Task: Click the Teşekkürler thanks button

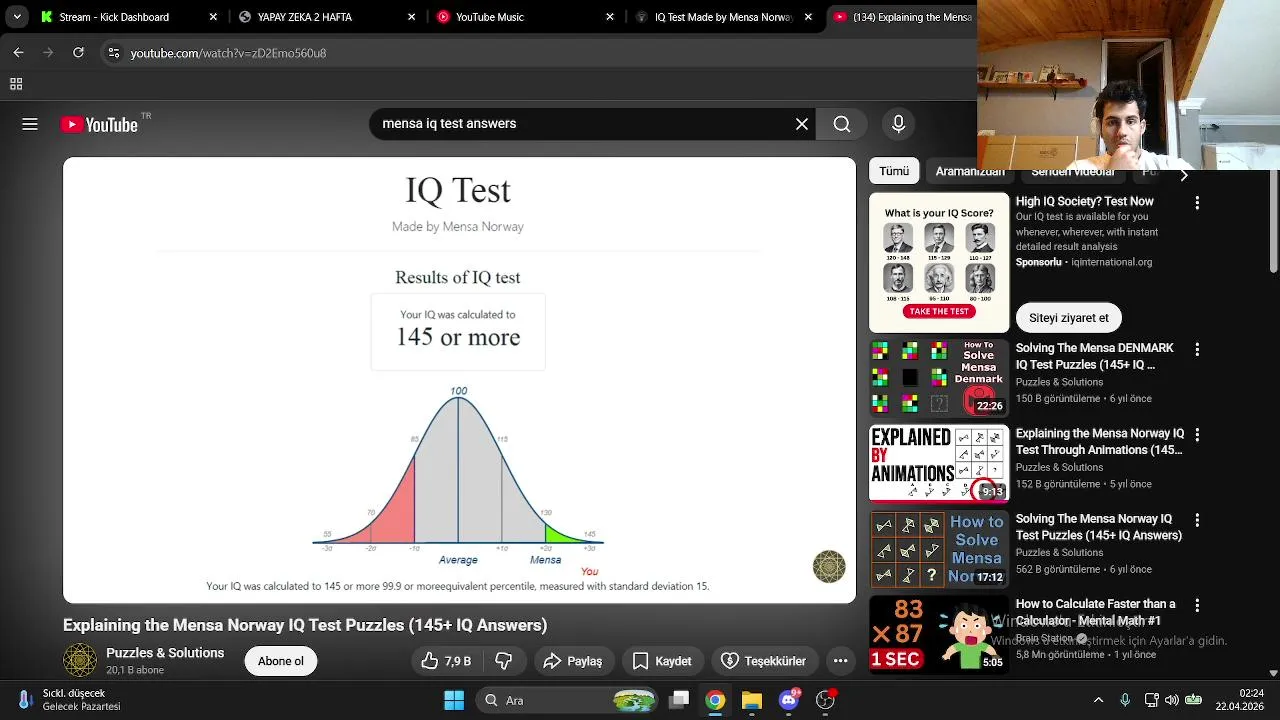Action: (764, 661)
